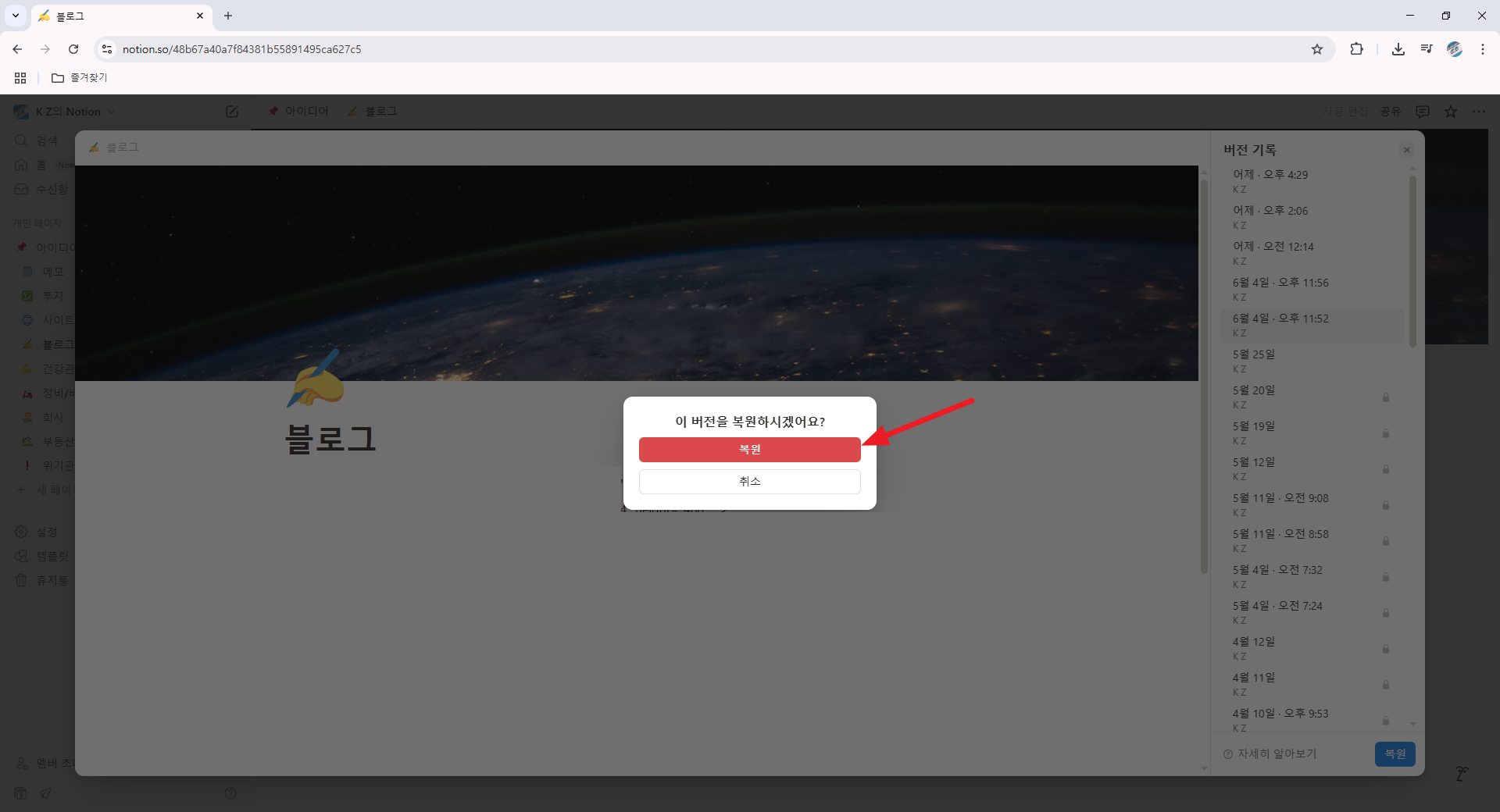Click the 공유 share button
Screen dimensions: 1500x812
(1390, 112)
